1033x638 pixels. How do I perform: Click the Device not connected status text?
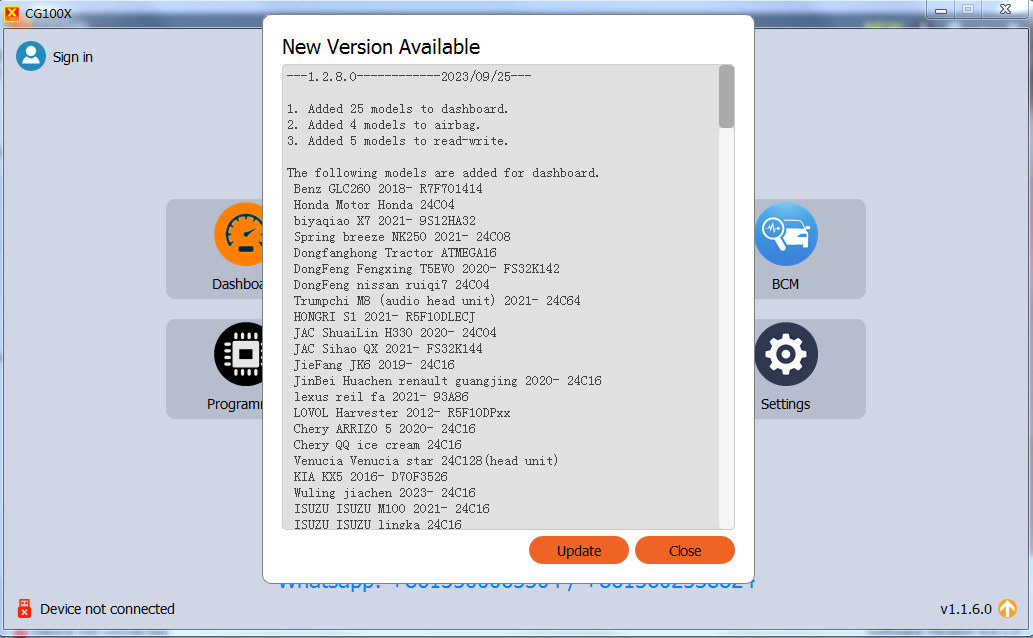click(x=107, y=609)
